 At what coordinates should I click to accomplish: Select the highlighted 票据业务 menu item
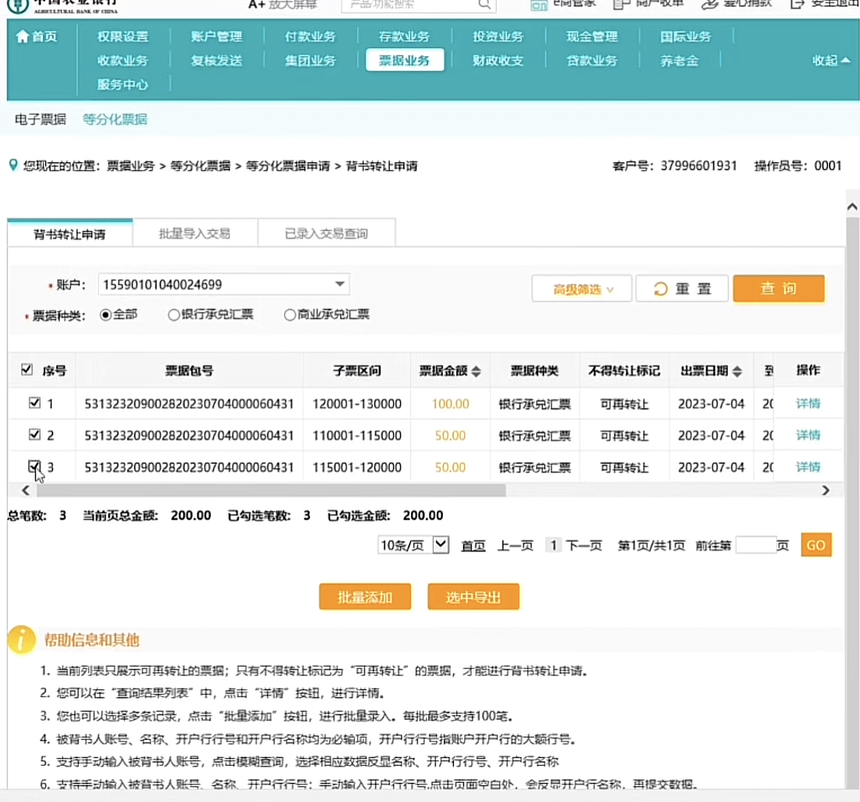405,60
